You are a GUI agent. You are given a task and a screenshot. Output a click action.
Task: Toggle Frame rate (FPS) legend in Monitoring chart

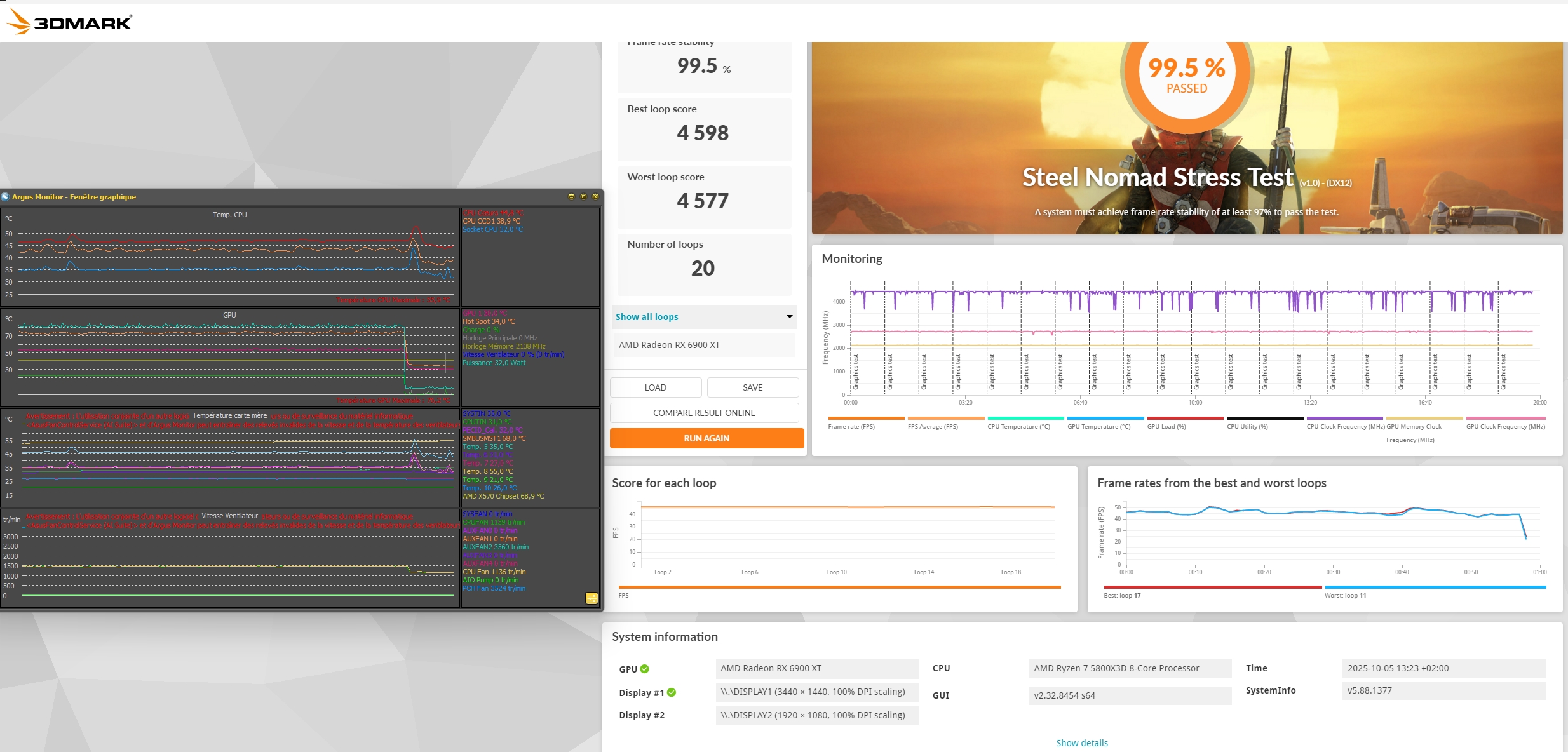[851, 427]
